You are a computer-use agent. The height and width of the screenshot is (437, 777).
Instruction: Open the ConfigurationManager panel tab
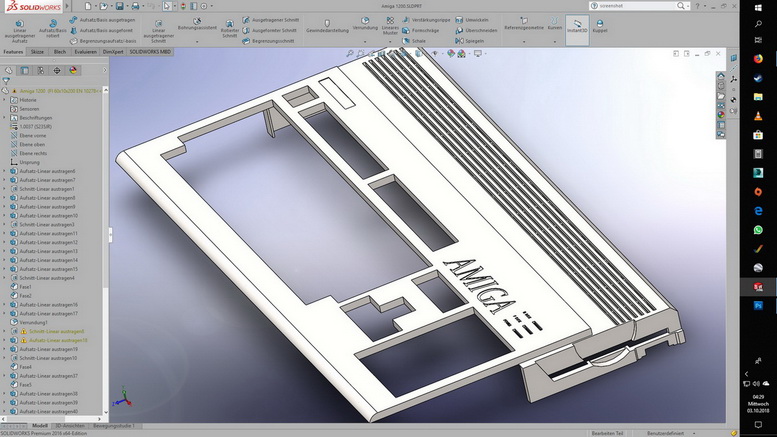[x=41, y=70]
